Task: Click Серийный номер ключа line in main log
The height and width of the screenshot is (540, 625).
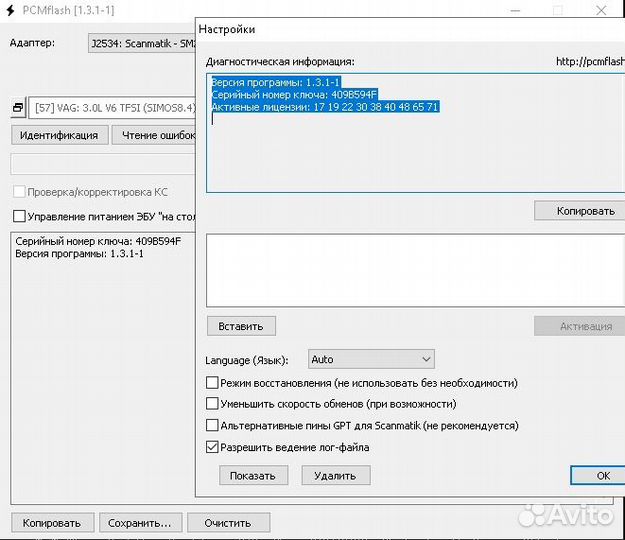Action: point(98,241)
